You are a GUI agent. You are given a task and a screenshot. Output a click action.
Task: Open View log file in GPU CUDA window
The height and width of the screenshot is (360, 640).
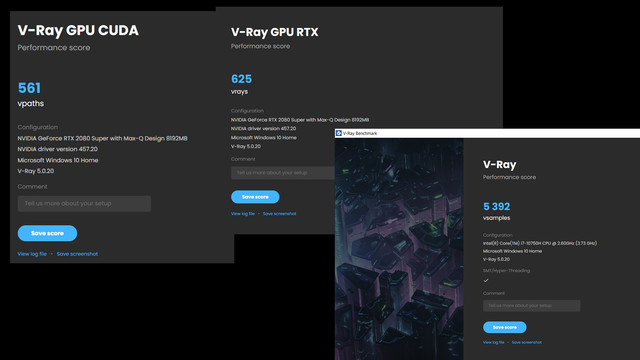click(x=32, y=254)
